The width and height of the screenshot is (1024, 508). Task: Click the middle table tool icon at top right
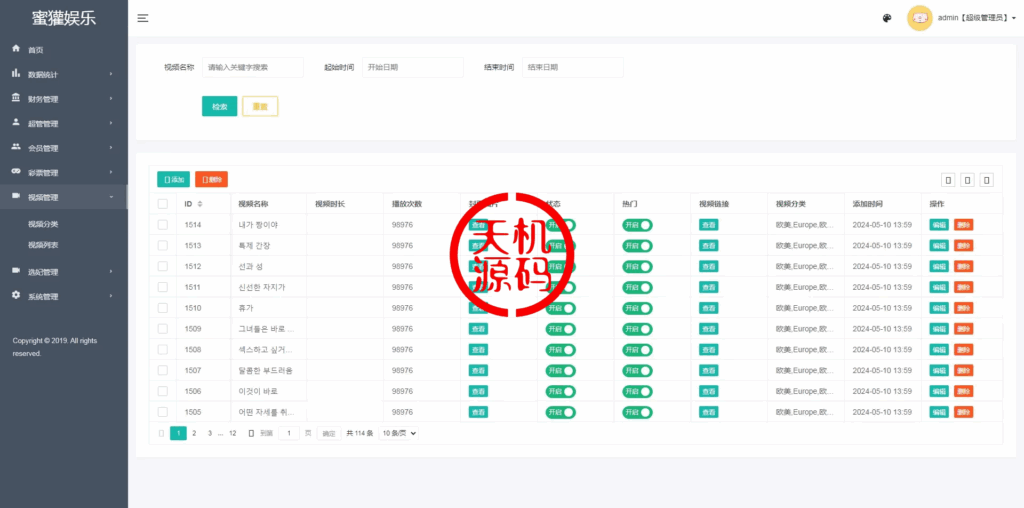[967, 180]
